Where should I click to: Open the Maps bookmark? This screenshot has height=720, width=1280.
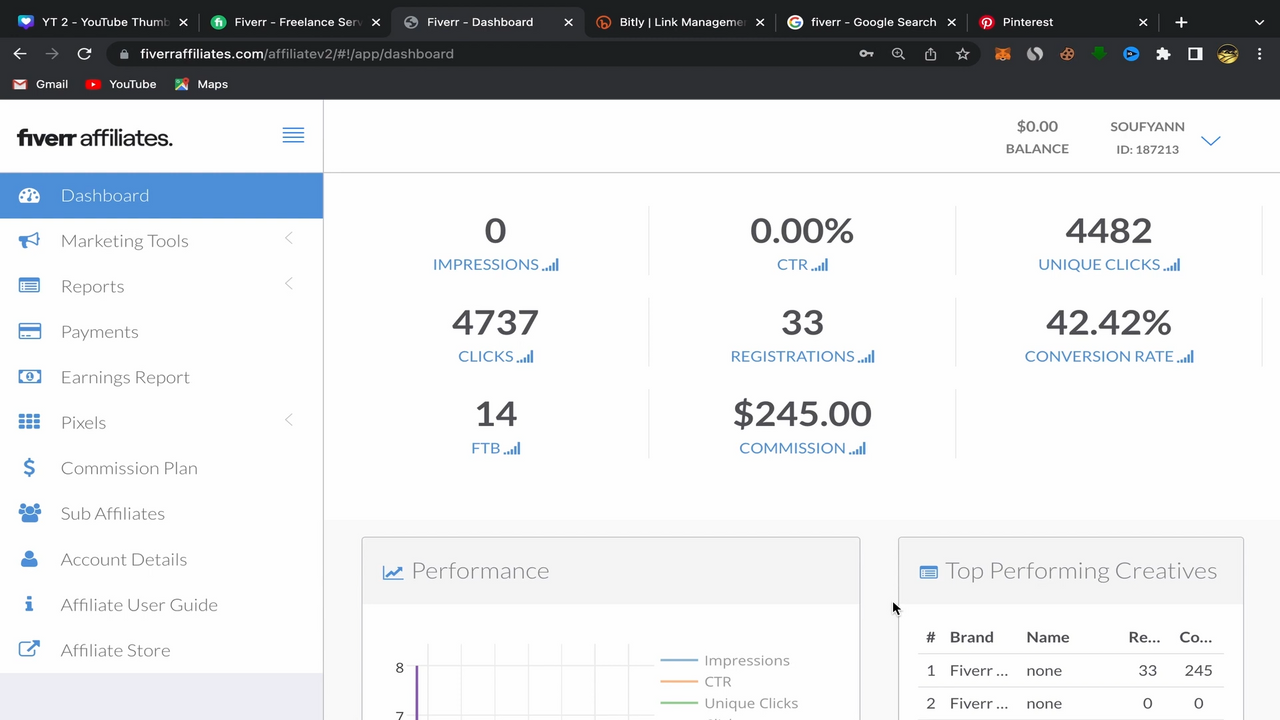coord(201,84)
